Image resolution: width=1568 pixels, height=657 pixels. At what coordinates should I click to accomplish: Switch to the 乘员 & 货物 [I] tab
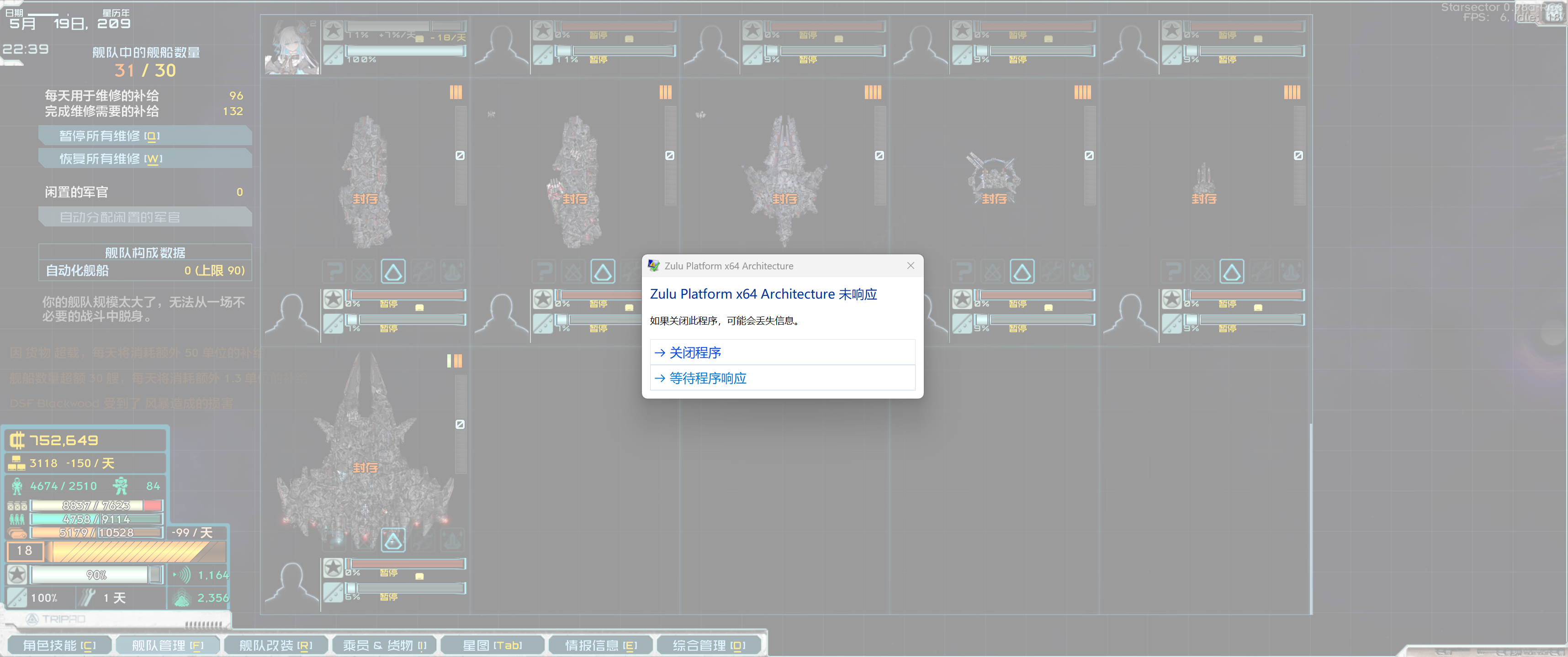385,645
